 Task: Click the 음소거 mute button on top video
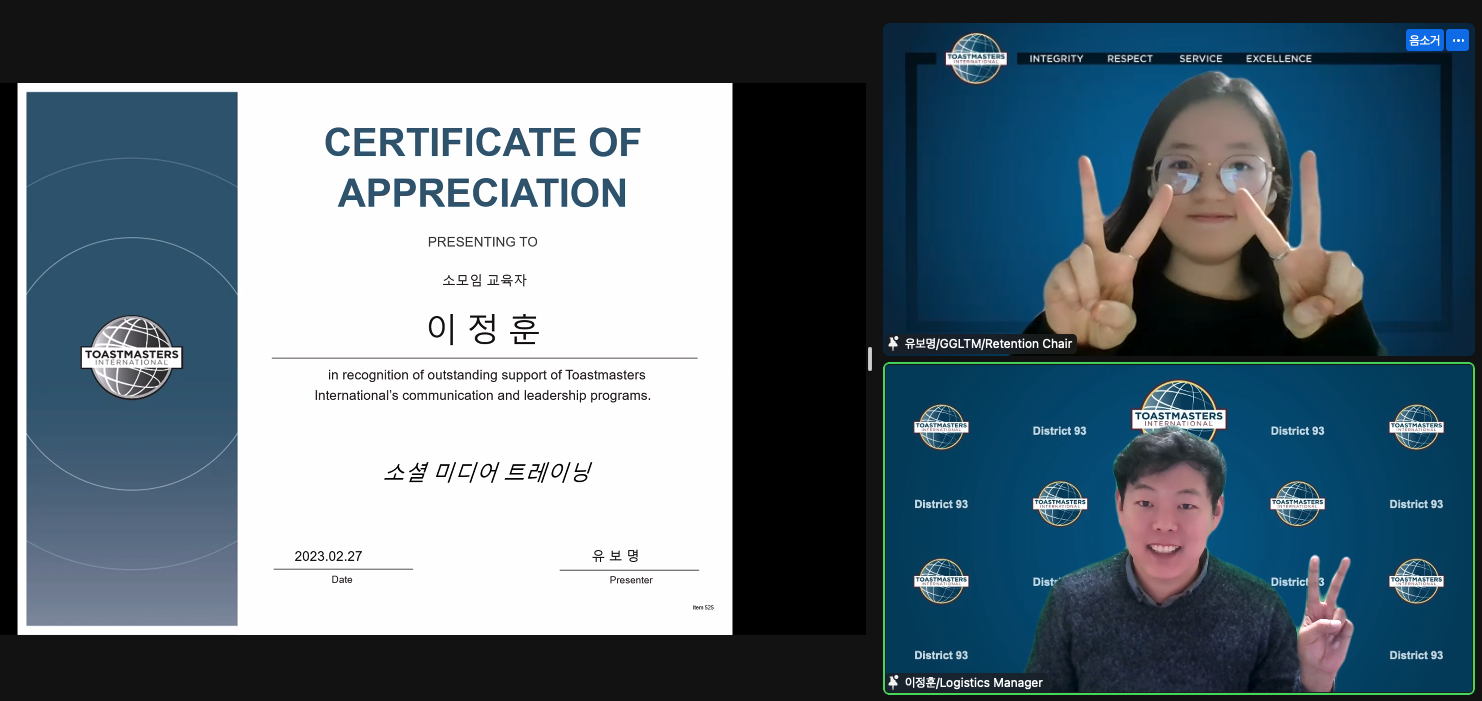tap(1423, 40)
